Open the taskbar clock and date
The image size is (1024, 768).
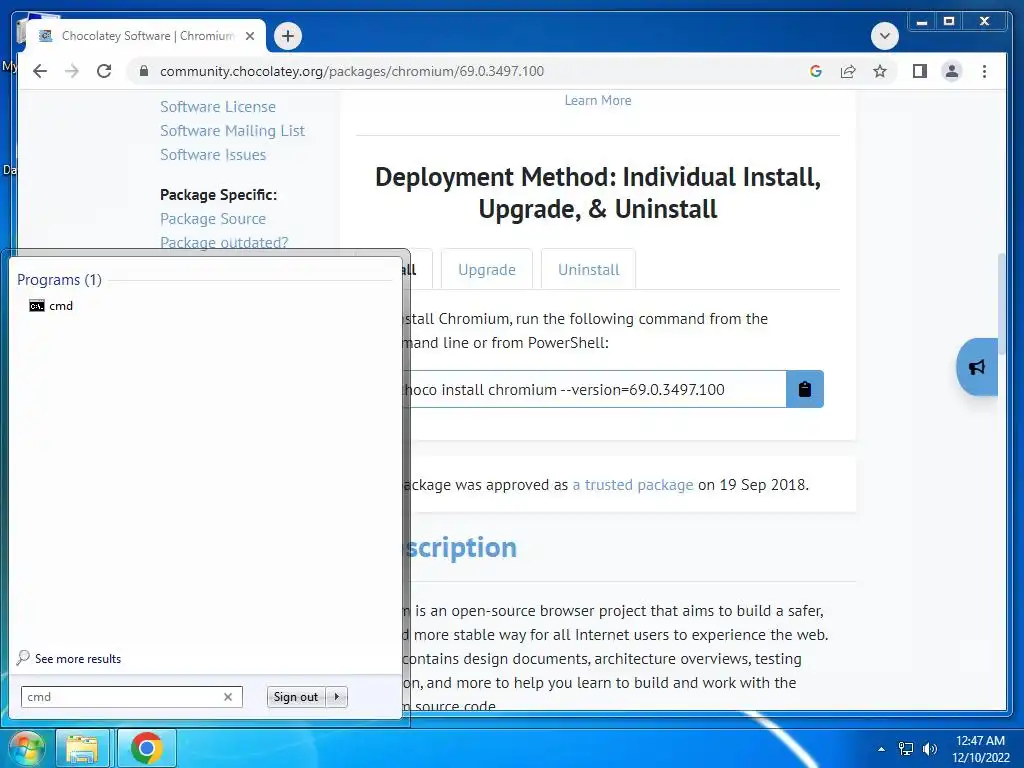coord(980,749)
